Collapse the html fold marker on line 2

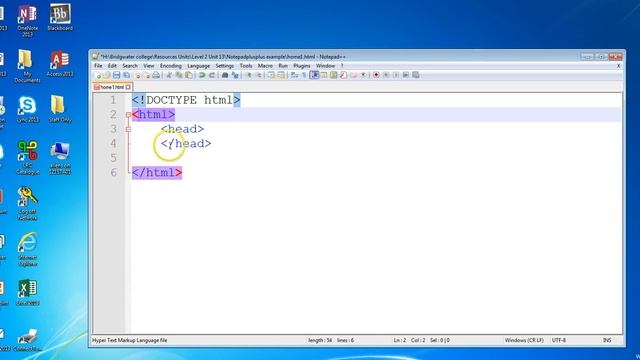128,115
